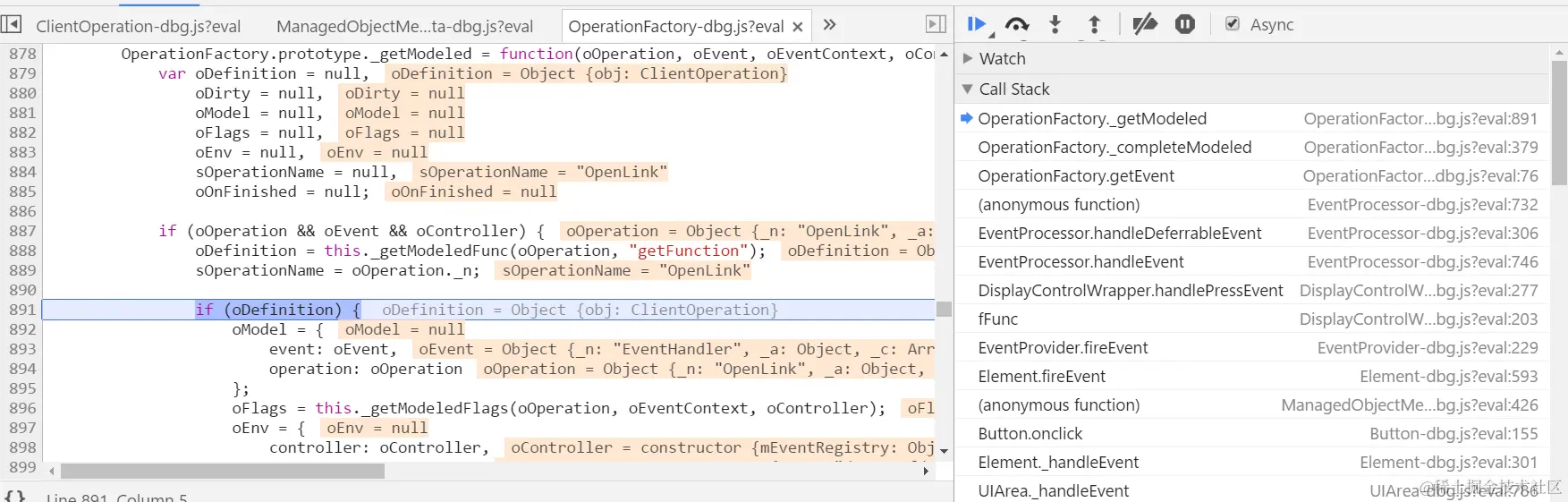Switch to ClientOperation-dbg.js tab
The height and width of the screenshot is (502, 1568).
138,27
